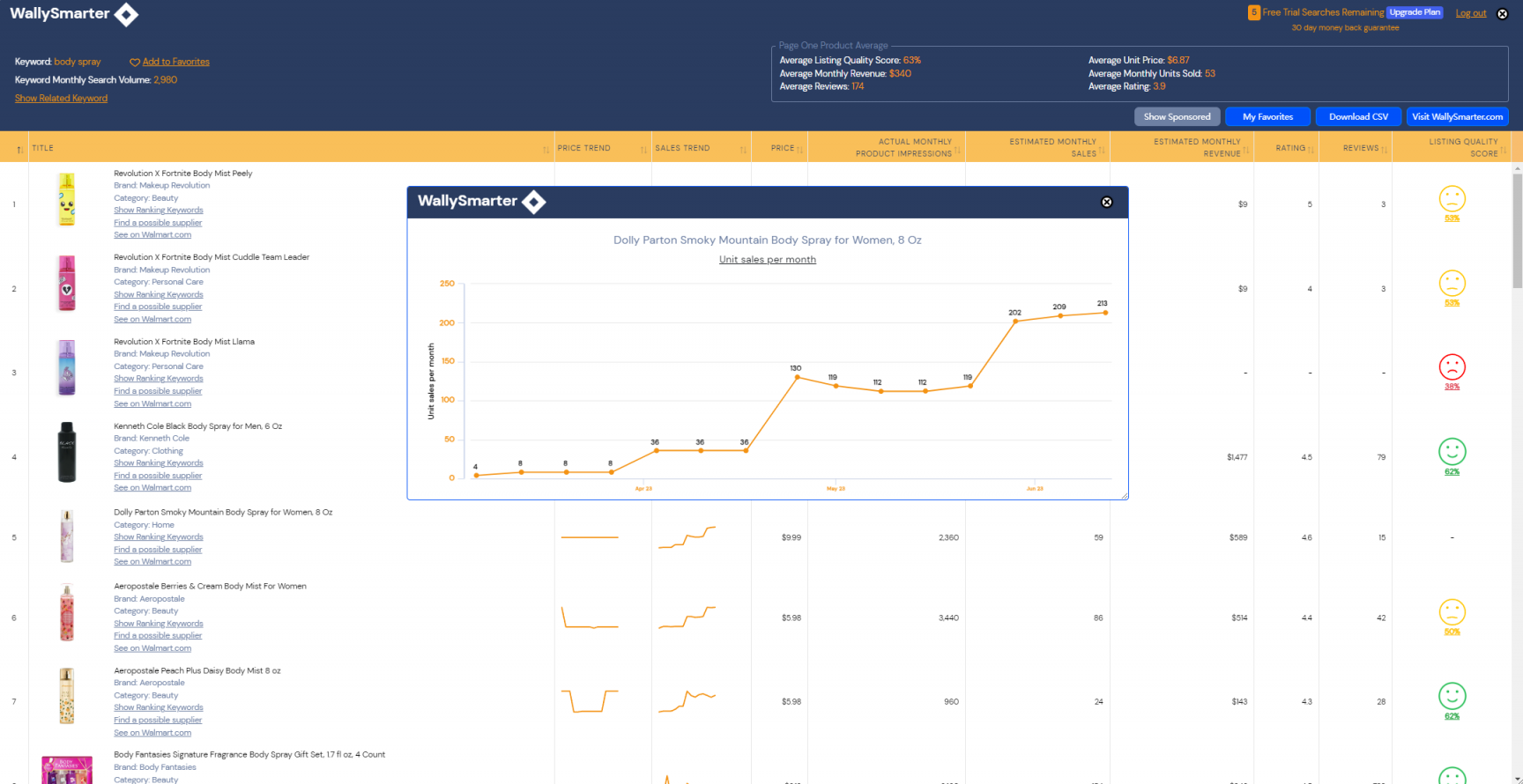Open the Dolly Parton sales trend sparkline
1523x784 pixels.
tap(687, 537)
